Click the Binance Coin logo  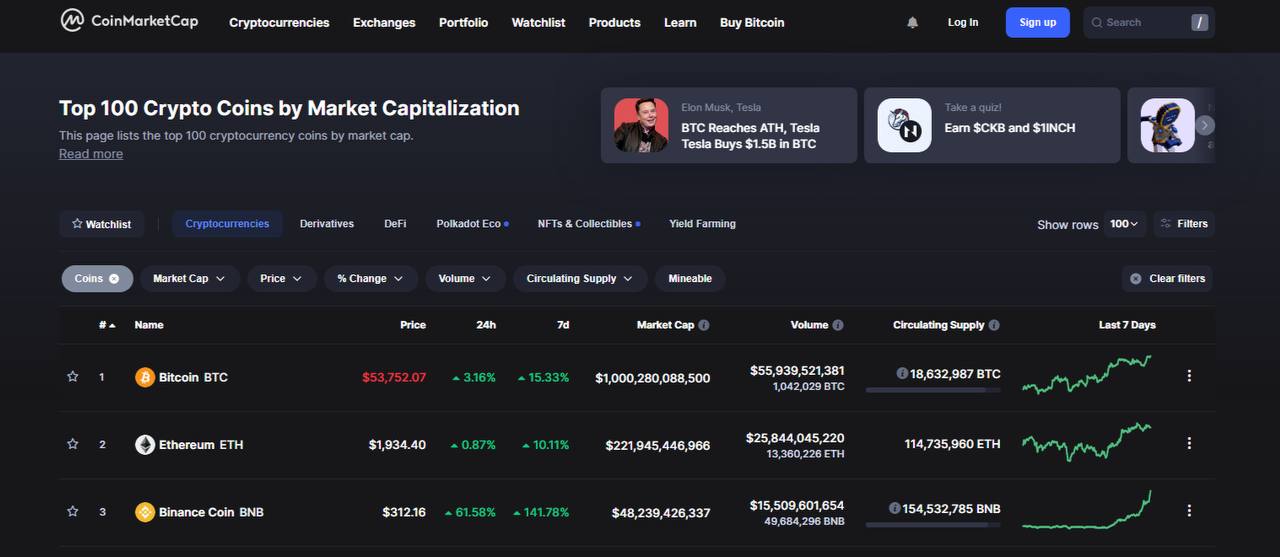click(x=145, y=512)
